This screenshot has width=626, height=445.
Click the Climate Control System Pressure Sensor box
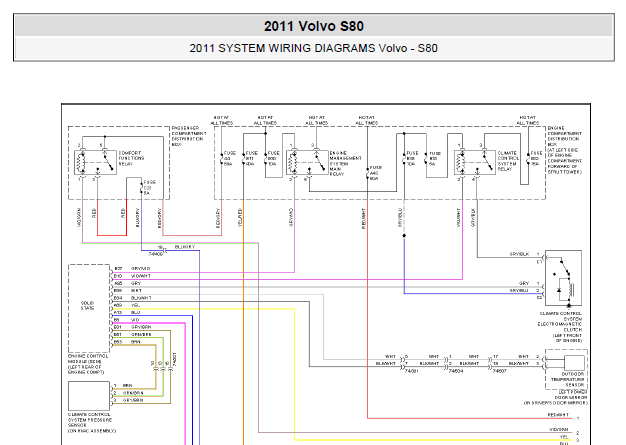coord(89,396)
